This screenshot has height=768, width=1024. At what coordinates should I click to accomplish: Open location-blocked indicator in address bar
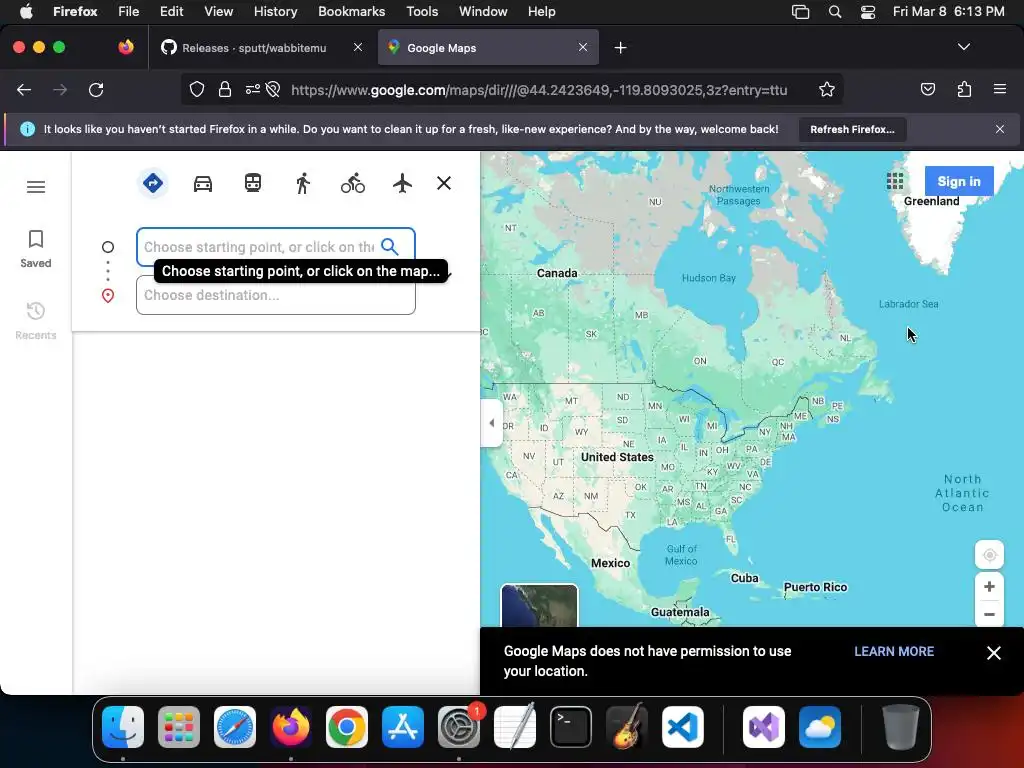click(273, 89)
